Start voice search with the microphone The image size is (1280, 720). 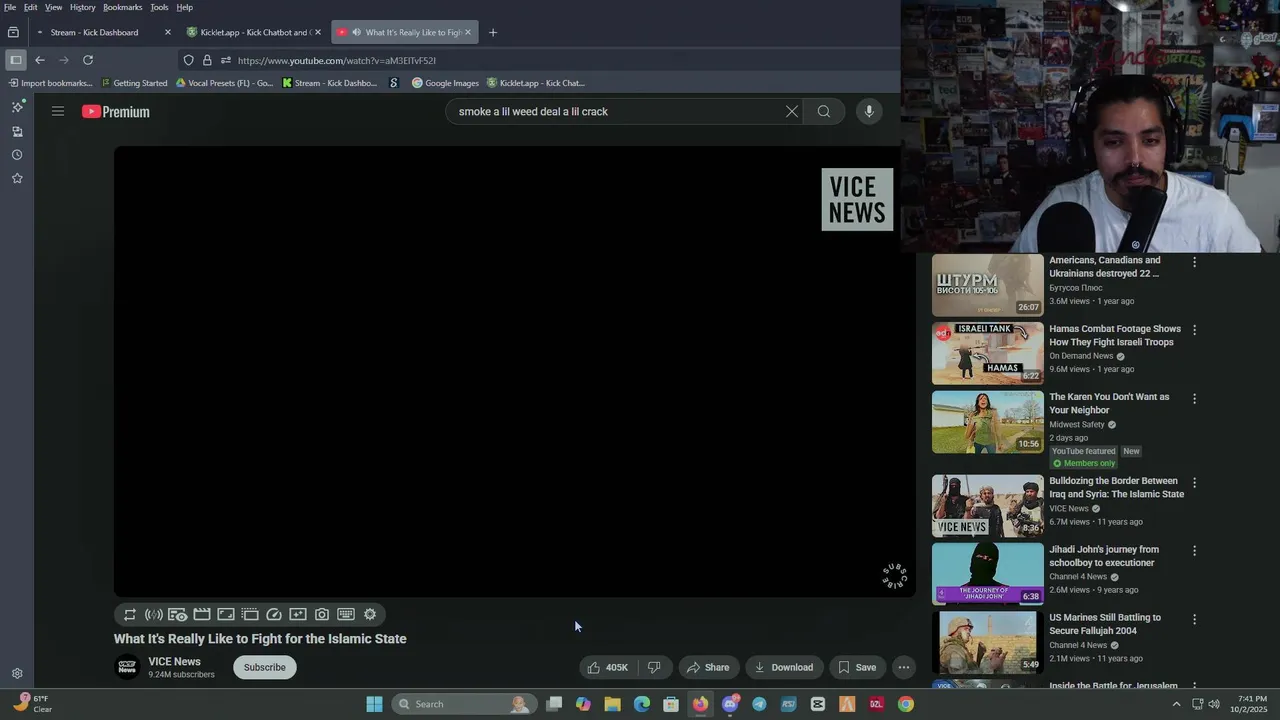(869, 112)
